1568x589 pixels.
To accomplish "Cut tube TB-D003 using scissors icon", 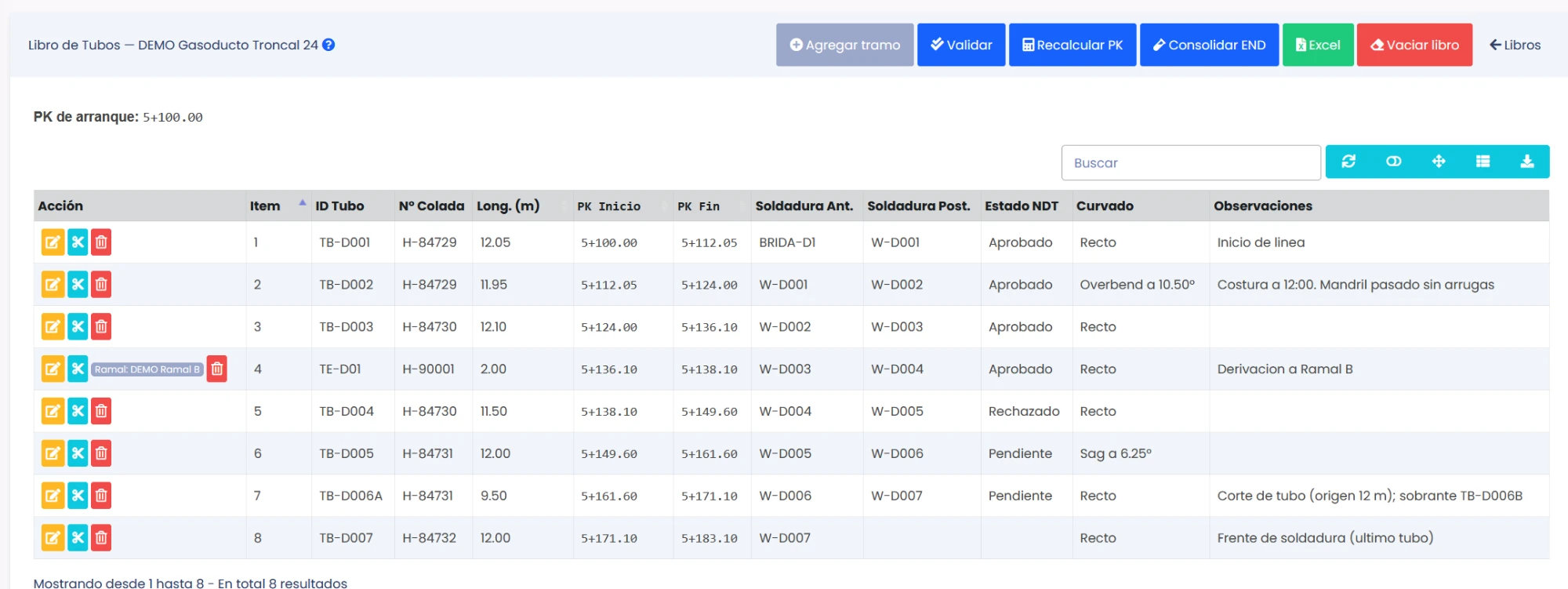I will pyautogui.click(x=78, y=327).
